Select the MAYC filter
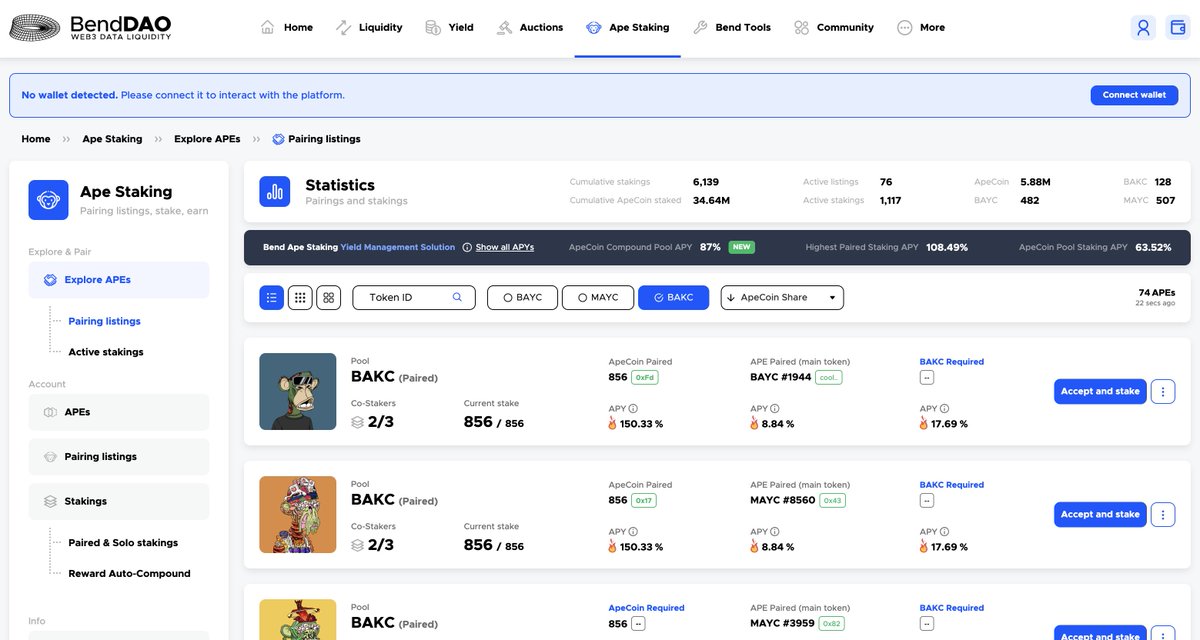1200x640 pixels. pyautogui.click(x=598, y=297)
